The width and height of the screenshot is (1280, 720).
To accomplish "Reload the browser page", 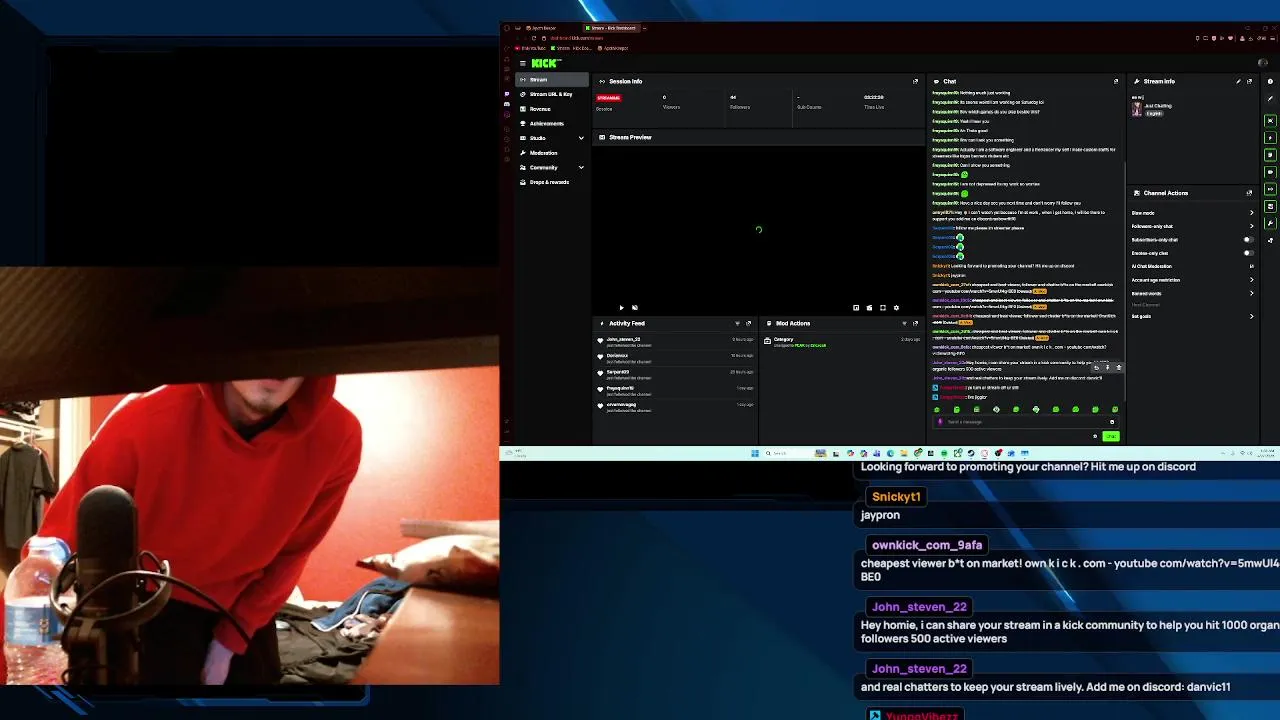I will coord(533,38).
